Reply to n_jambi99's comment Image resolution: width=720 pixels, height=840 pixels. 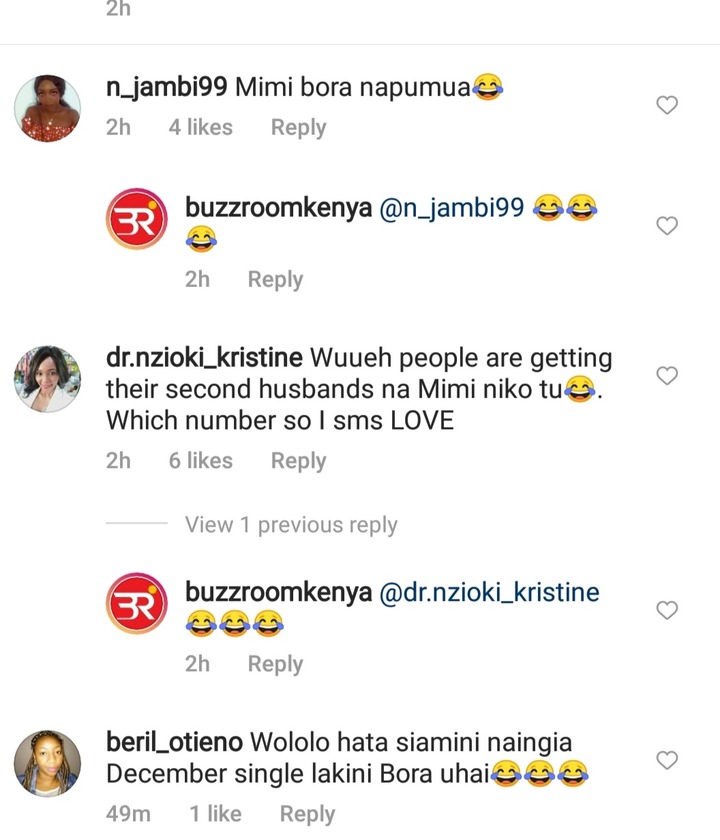[x=298, y=128]
